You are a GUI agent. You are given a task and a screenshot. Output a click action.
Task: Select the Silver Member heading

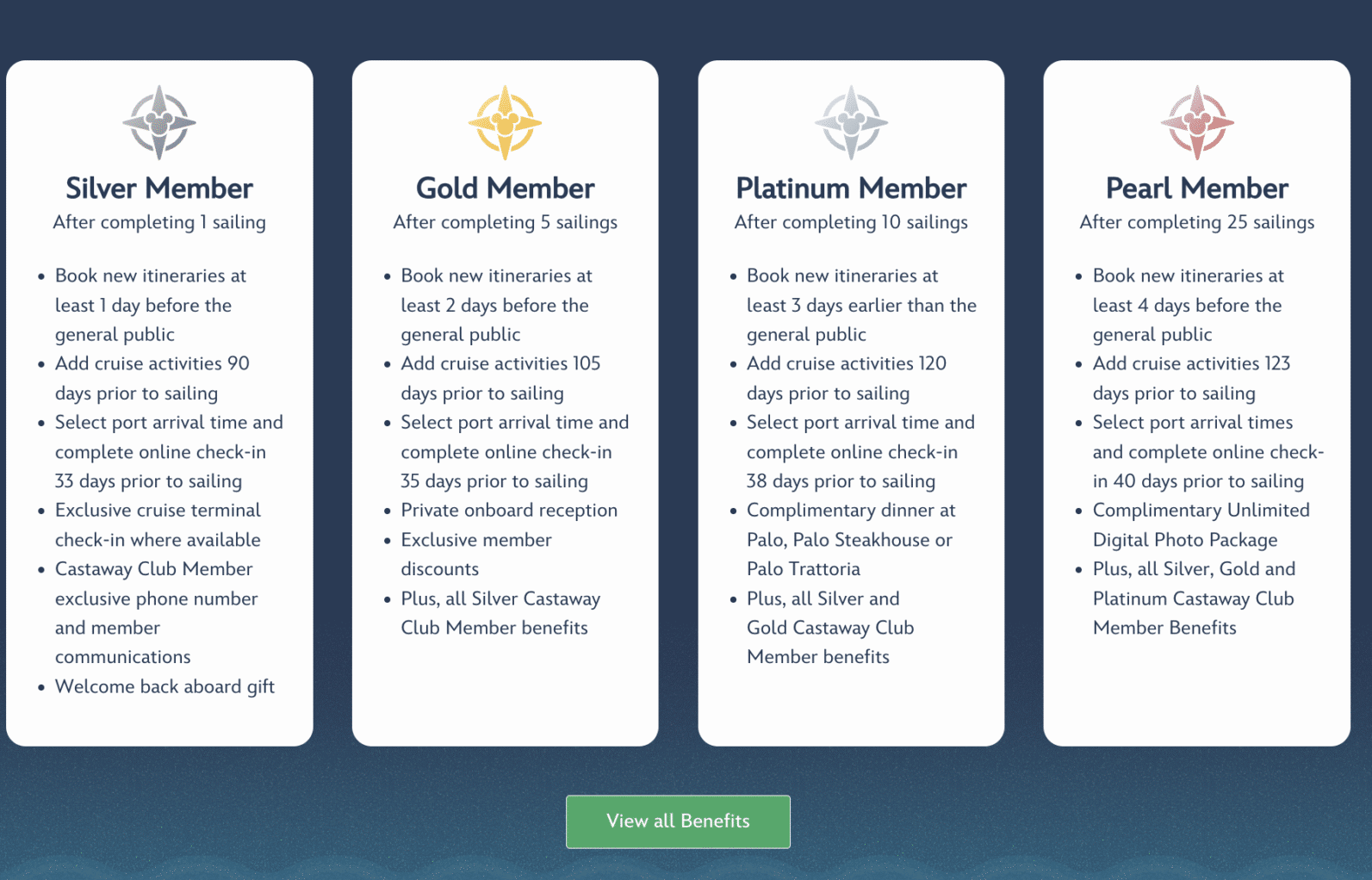click(x=159, y=189)
